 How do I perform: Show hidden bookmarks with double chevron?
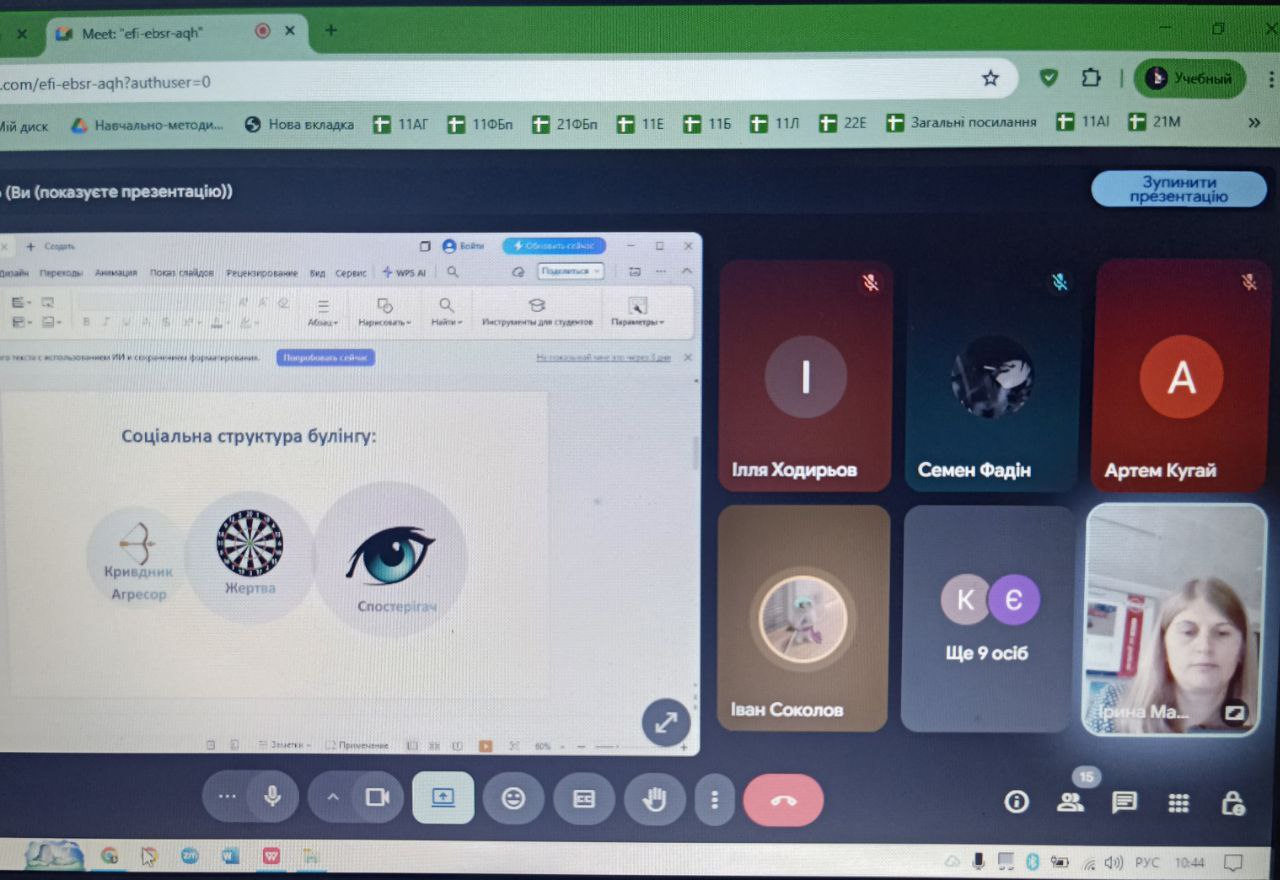[x=1254, y=122]
